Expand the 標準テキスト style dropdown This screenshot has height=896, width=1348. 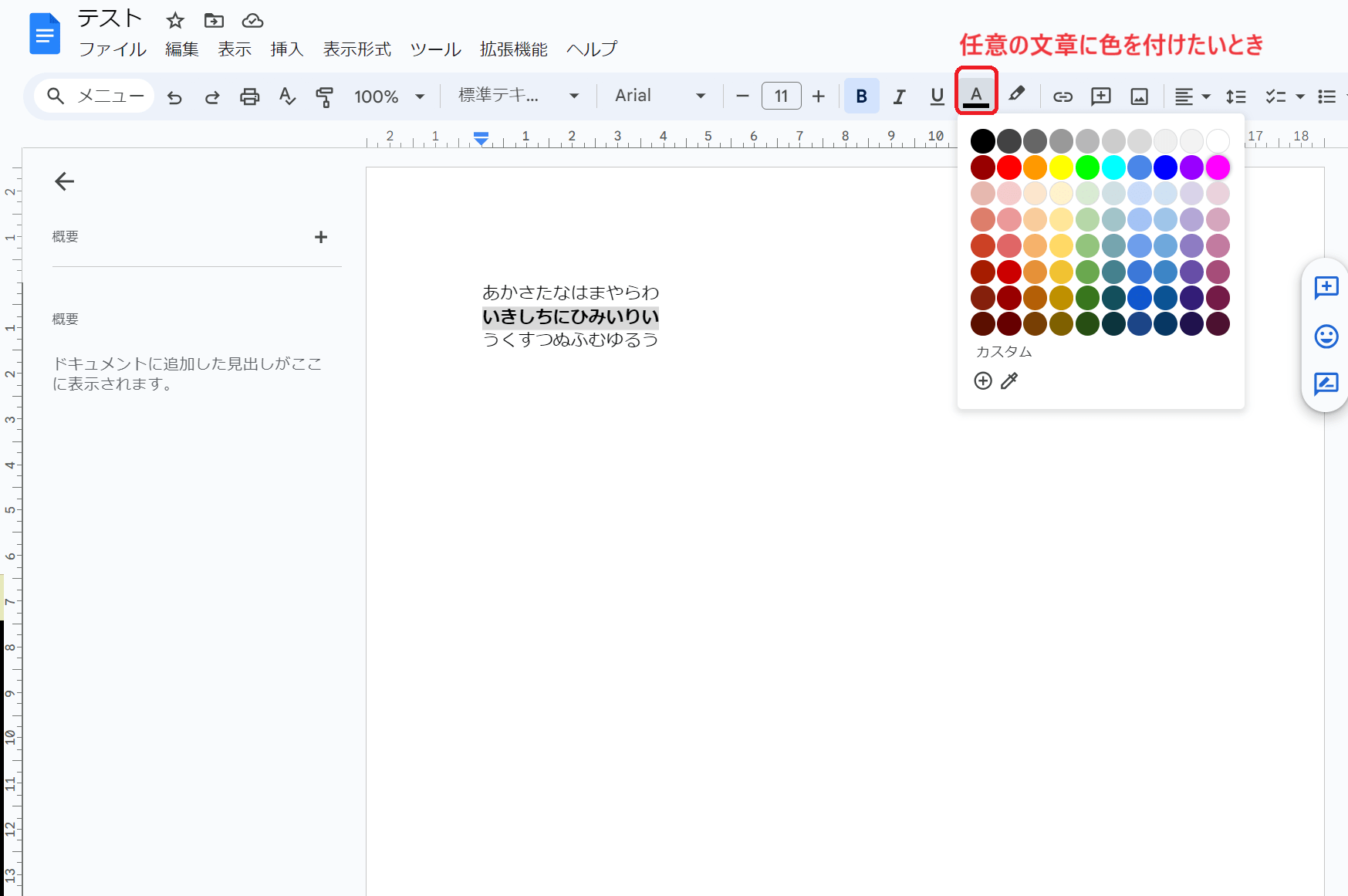518,96
